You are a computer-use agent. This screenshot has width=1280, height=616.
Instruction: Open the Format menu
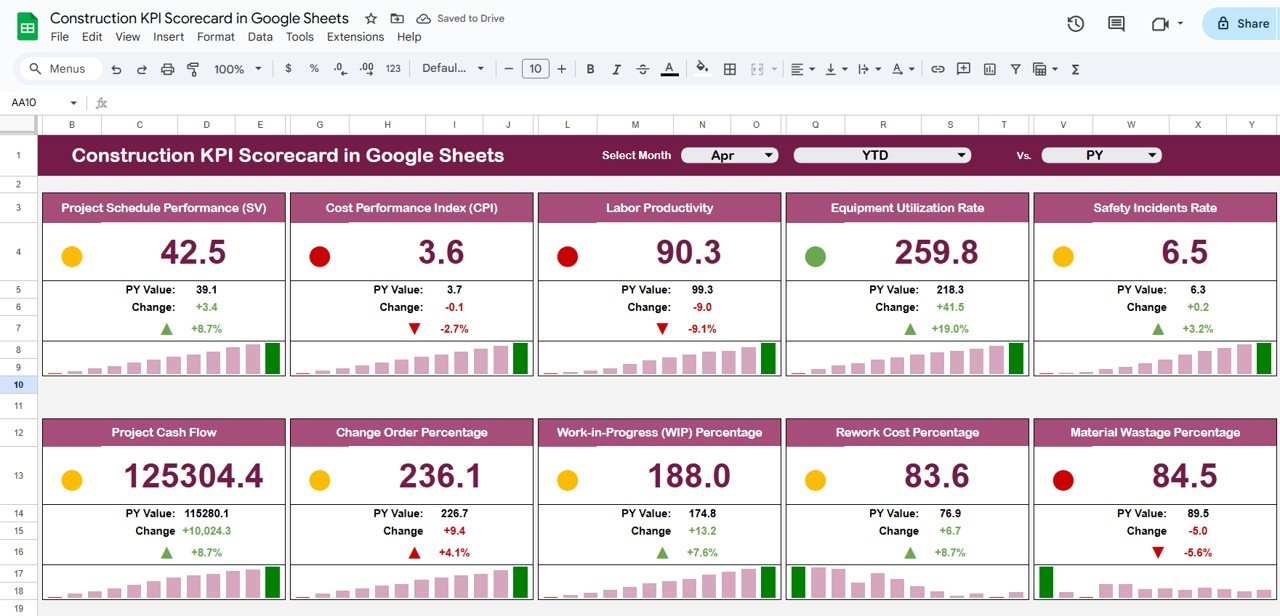[215, 37]
